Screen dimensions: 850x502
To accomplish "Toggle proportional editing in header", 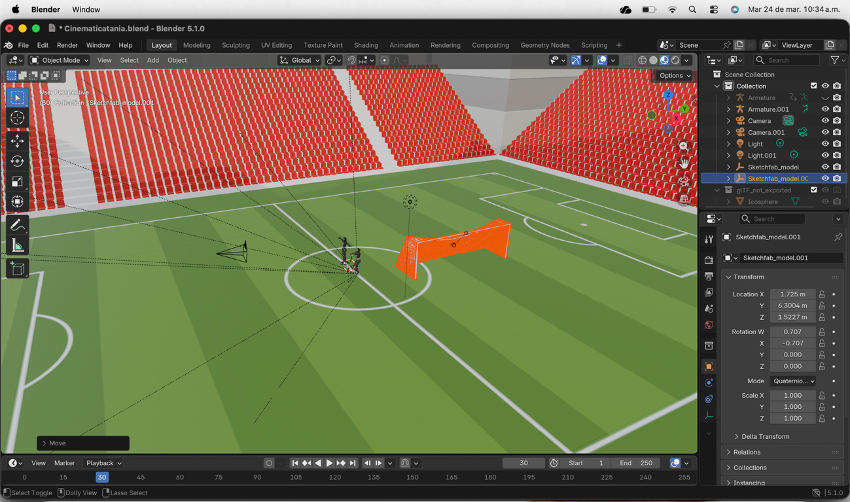I will click(384, 60).
